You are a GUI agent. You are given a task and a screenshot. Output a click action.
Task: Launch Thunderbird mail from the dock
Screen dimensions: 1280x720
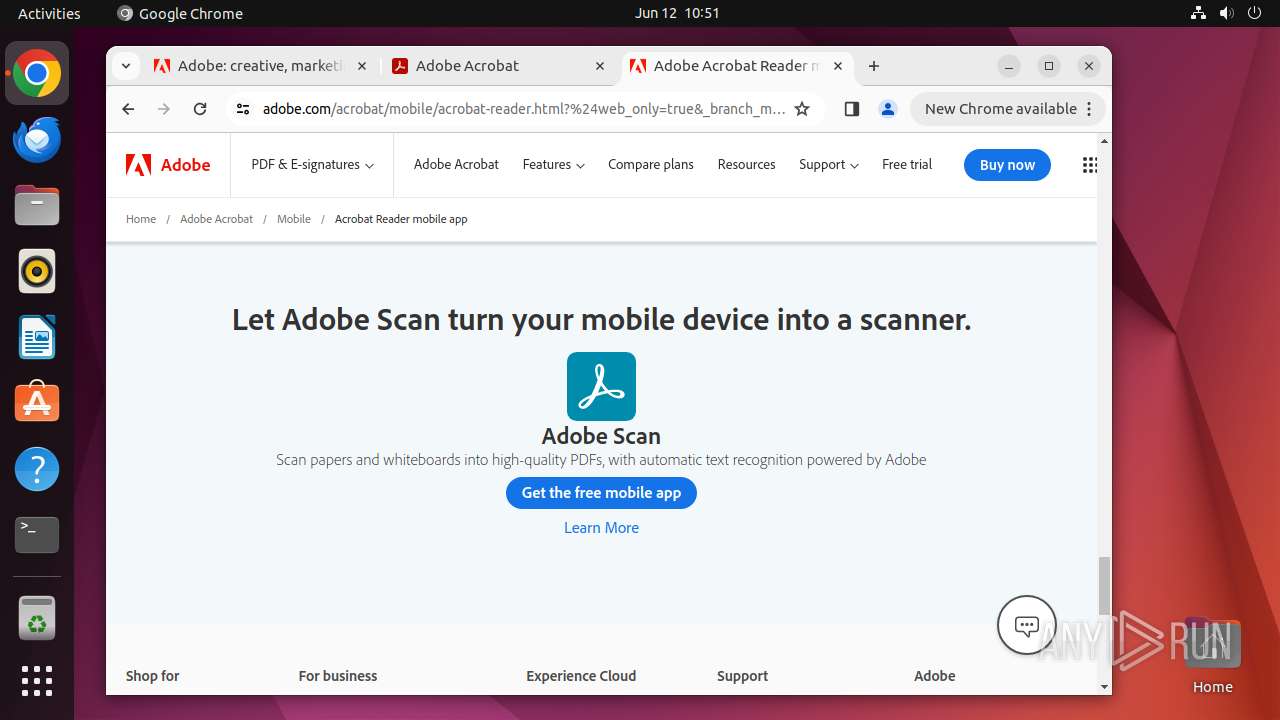coord(37,140)
